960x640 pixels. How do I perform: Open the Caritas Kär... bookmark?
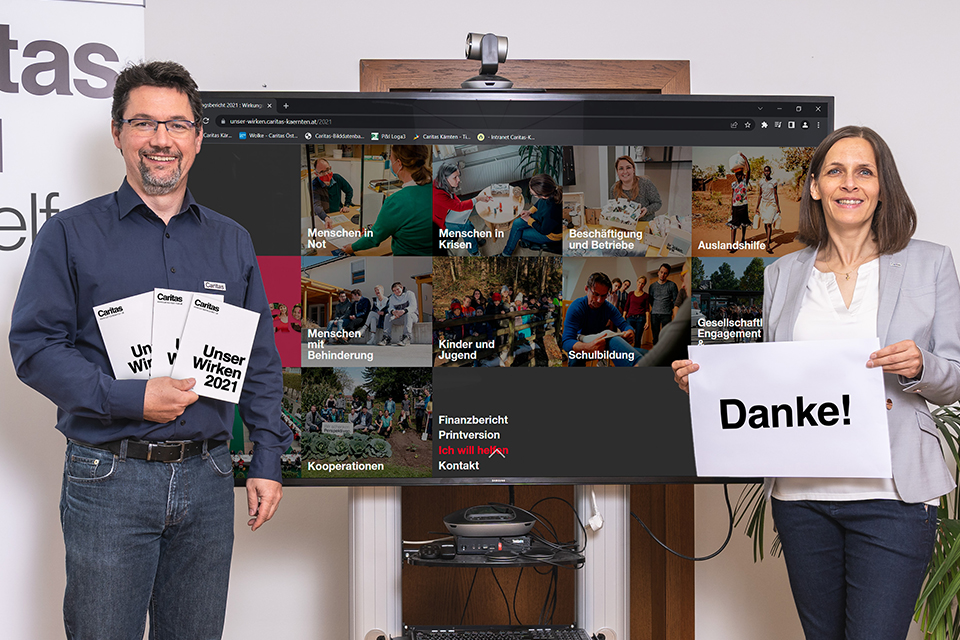pyautogui.click(x=217, y=135)
